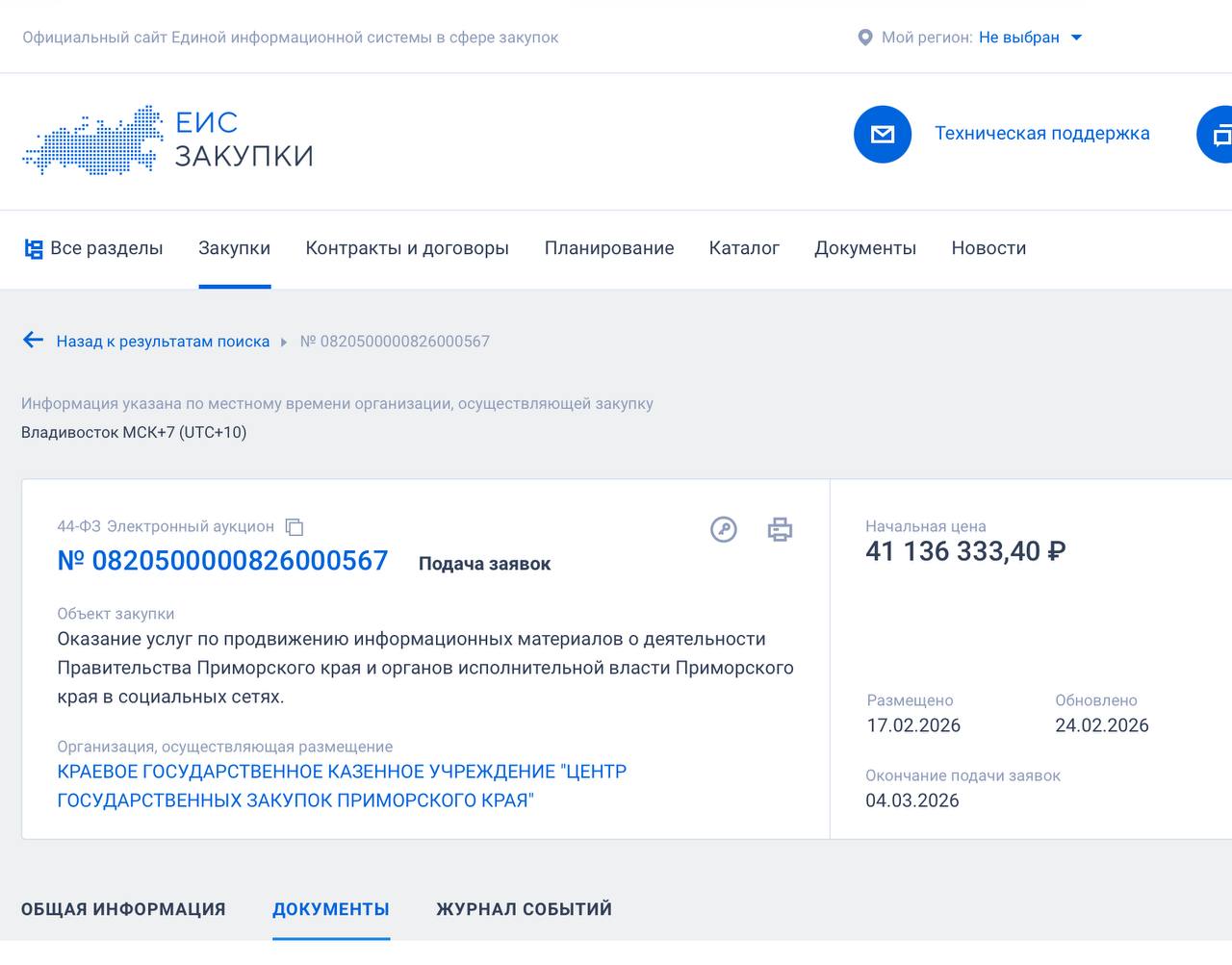This screenshot has height=965, width=1232.
Task: Click the copy icon beside Электронный аукцион
Action: (295, 527)
